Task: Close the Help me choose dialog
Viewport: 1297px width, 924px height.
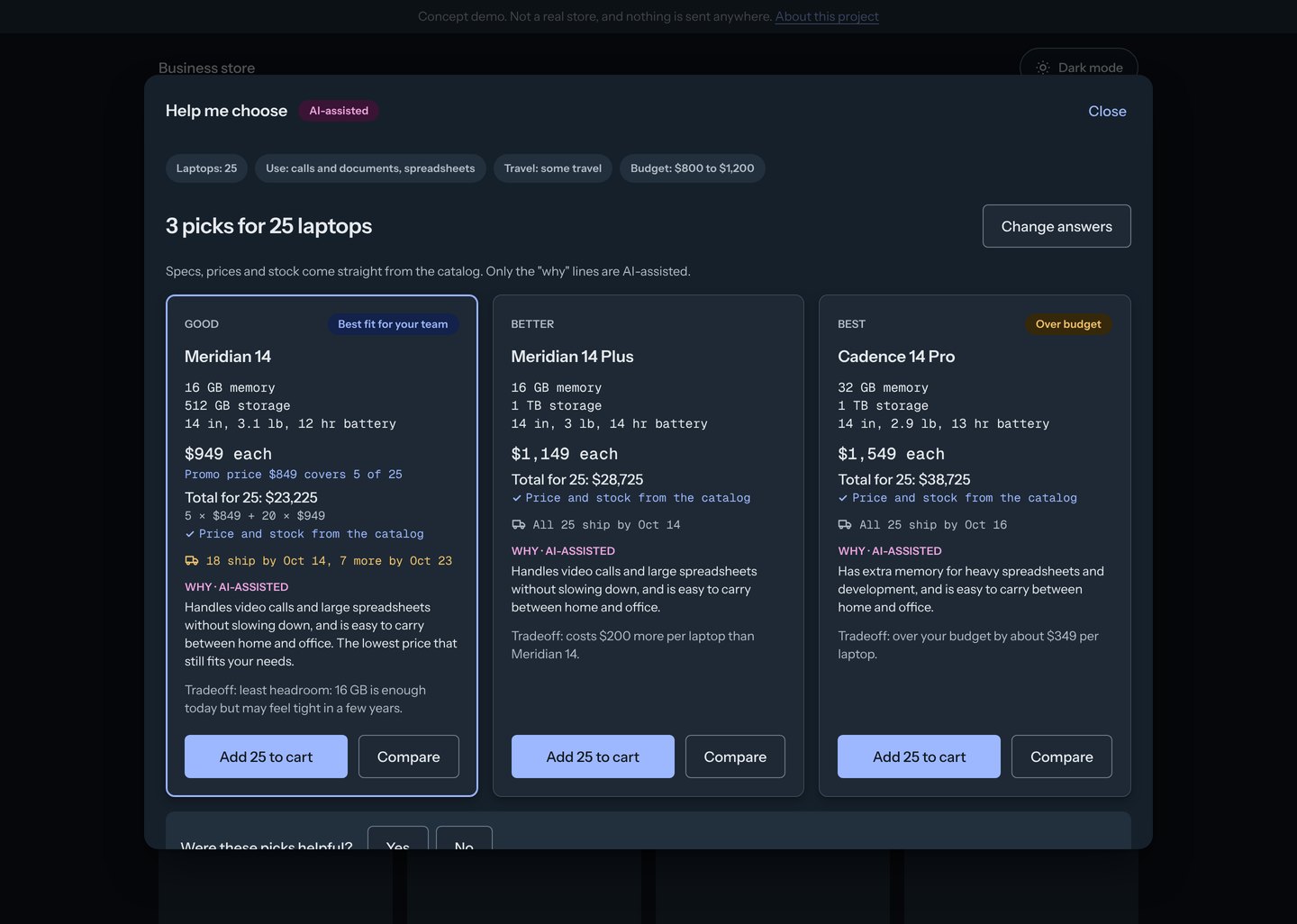Action: tap(1107, 111)
